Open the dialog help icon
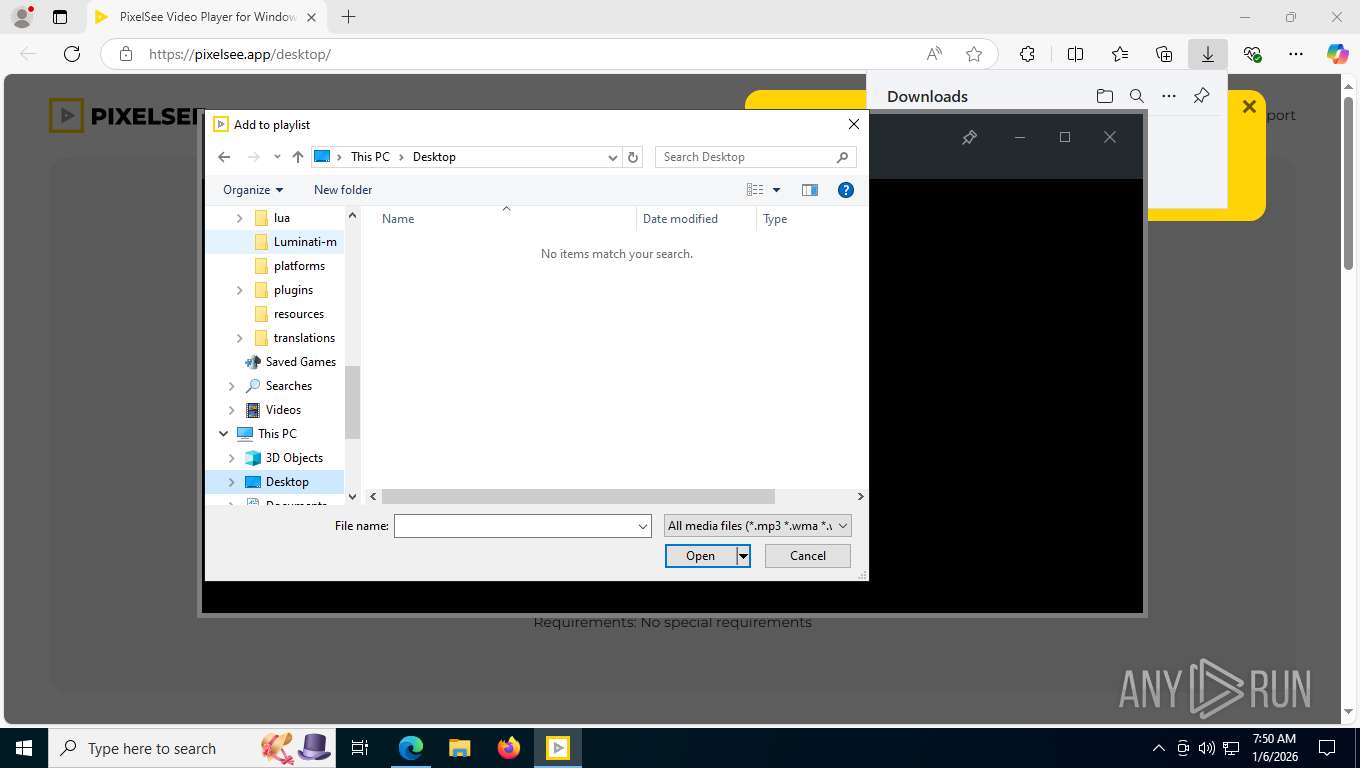The height and width of the screenshot is (768, 1360). click(x=846, y=190)
